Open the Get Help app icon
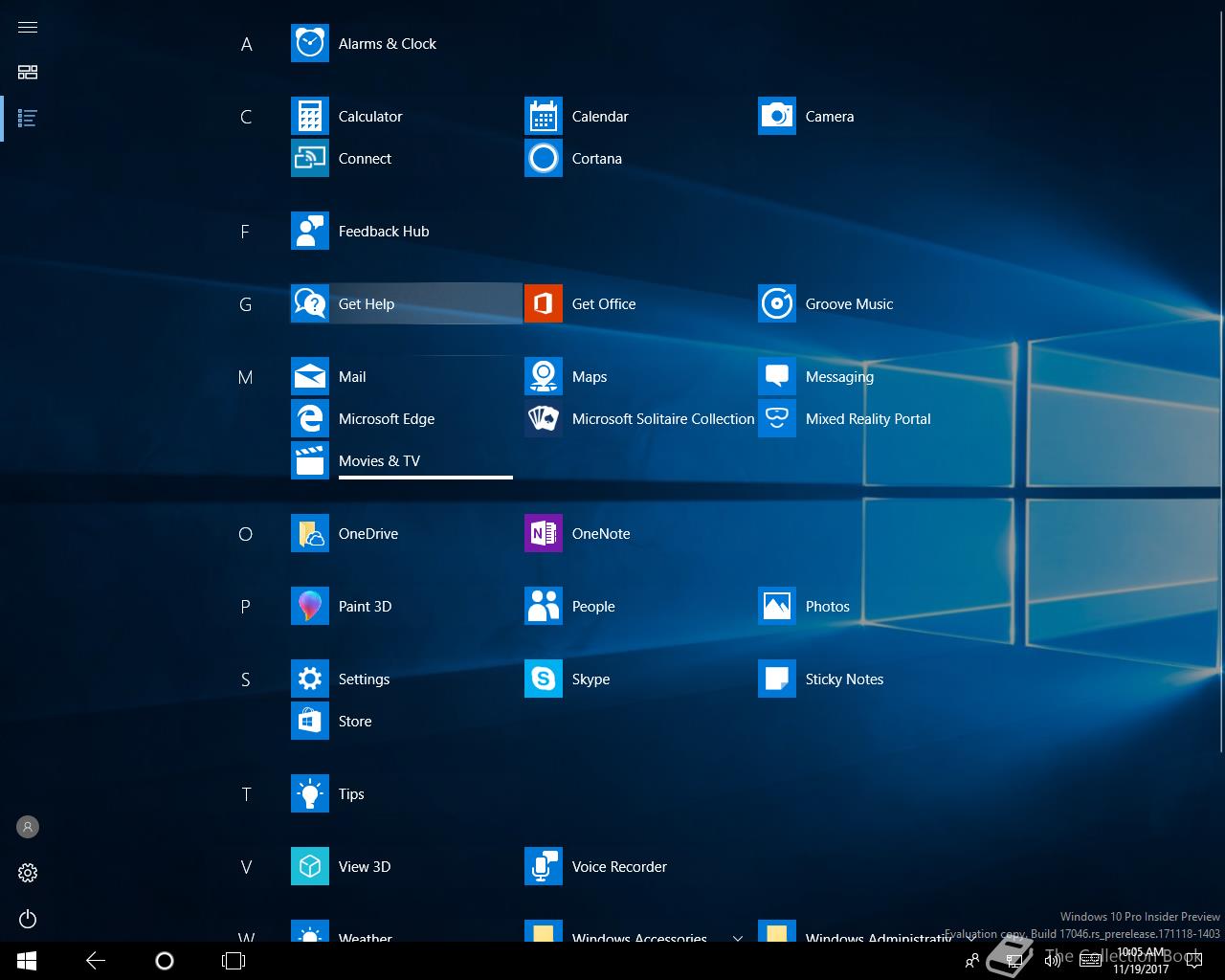Viewport: 1225px width, 980px height. tap(310, 304)
